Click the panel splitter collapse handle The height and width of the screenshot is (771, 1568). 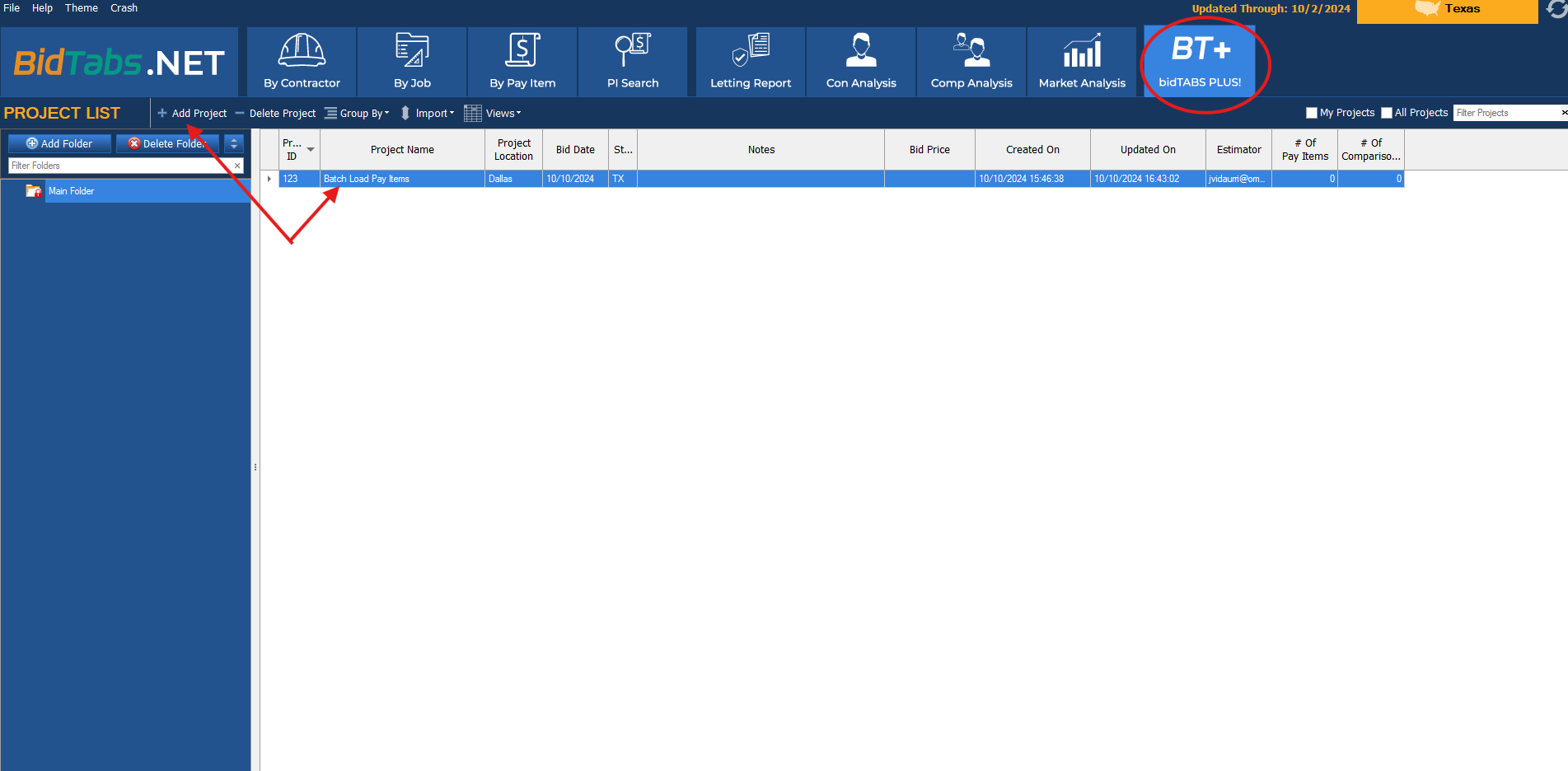pos(255,467)
